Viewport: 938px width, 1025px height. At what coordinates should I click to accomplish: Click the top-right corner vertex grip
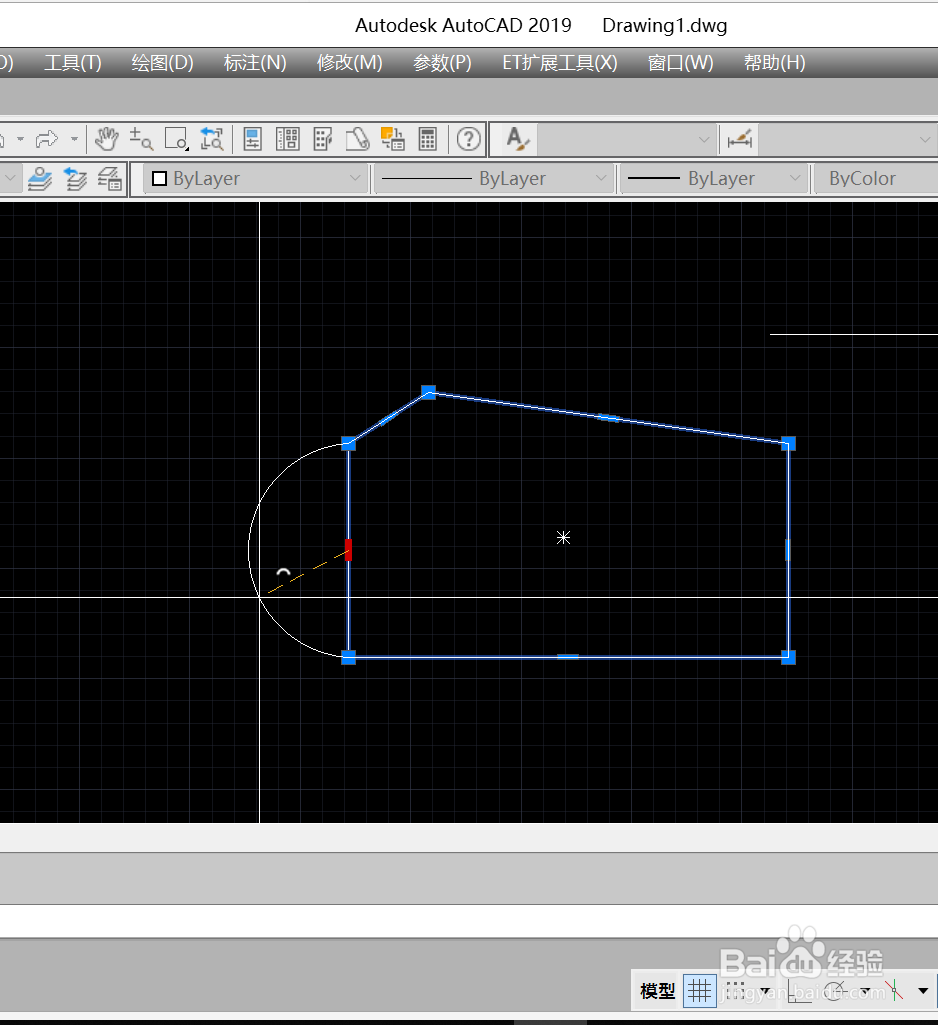(788, 444)
